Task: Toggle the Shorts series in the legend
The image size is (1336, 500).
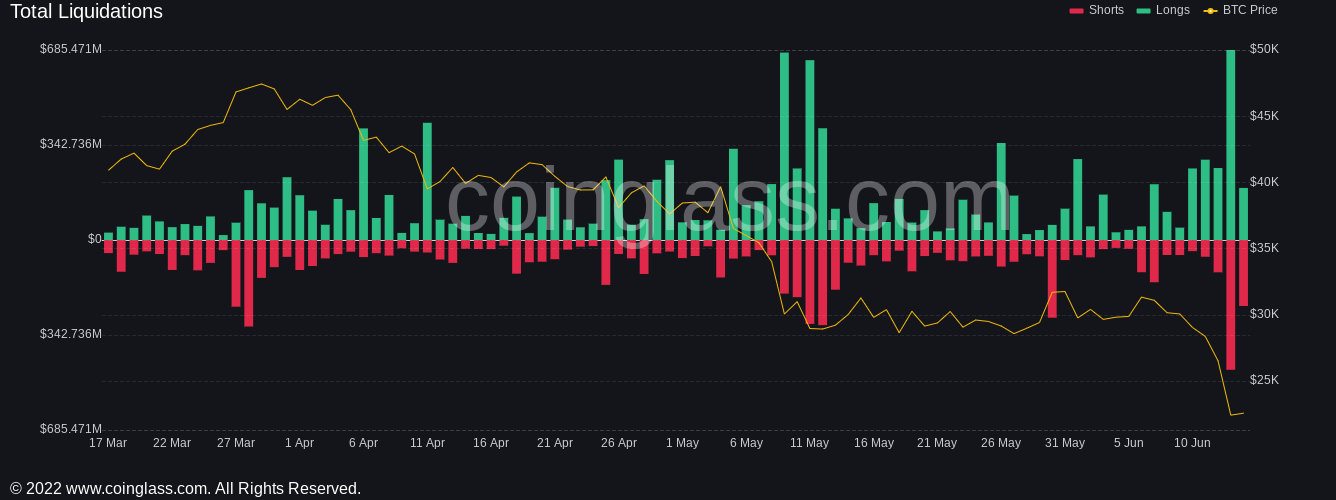Action: click(x=1106, y=10)
